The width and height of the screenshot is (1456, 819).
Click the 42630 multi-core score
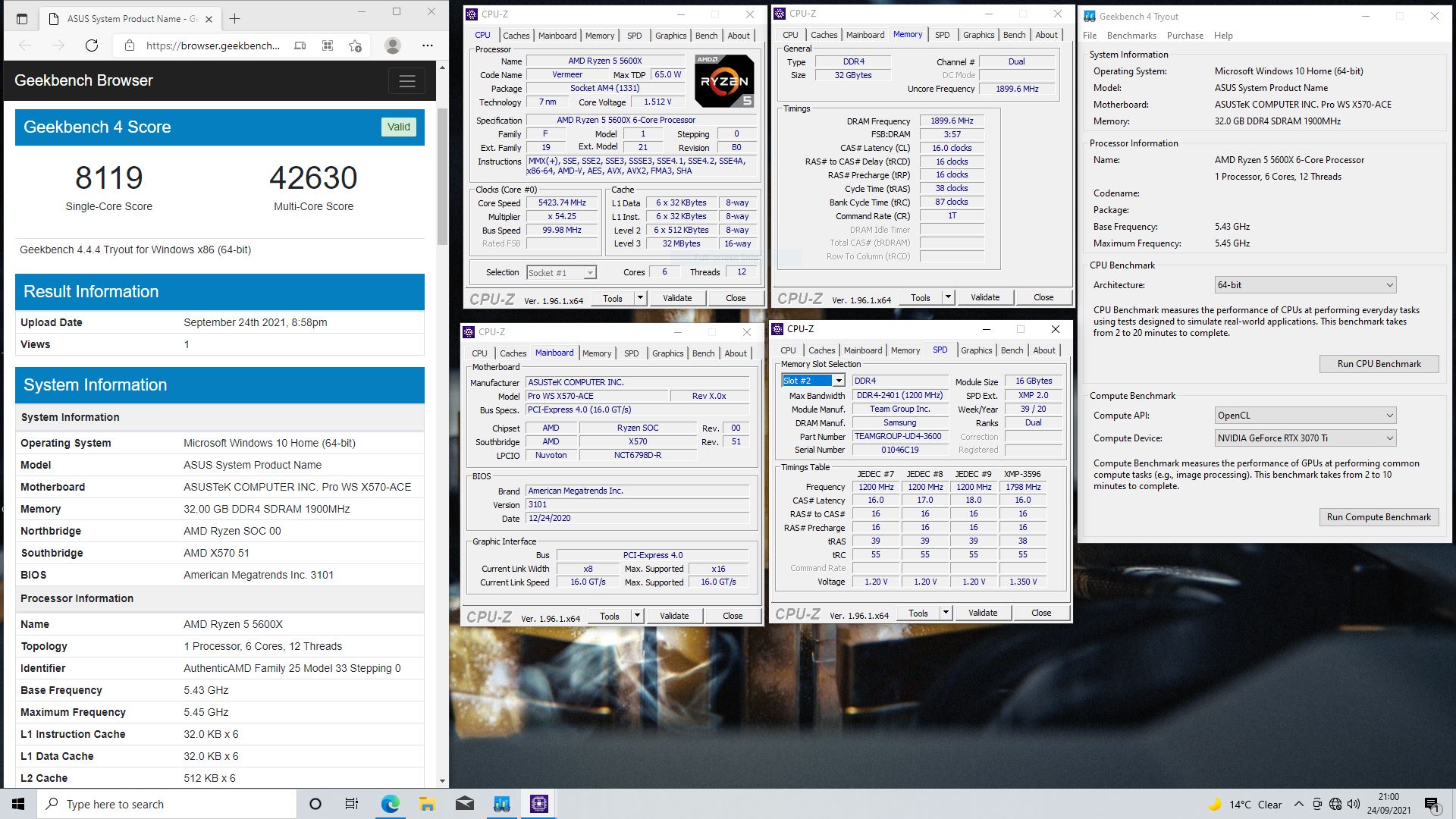point(313,178)
